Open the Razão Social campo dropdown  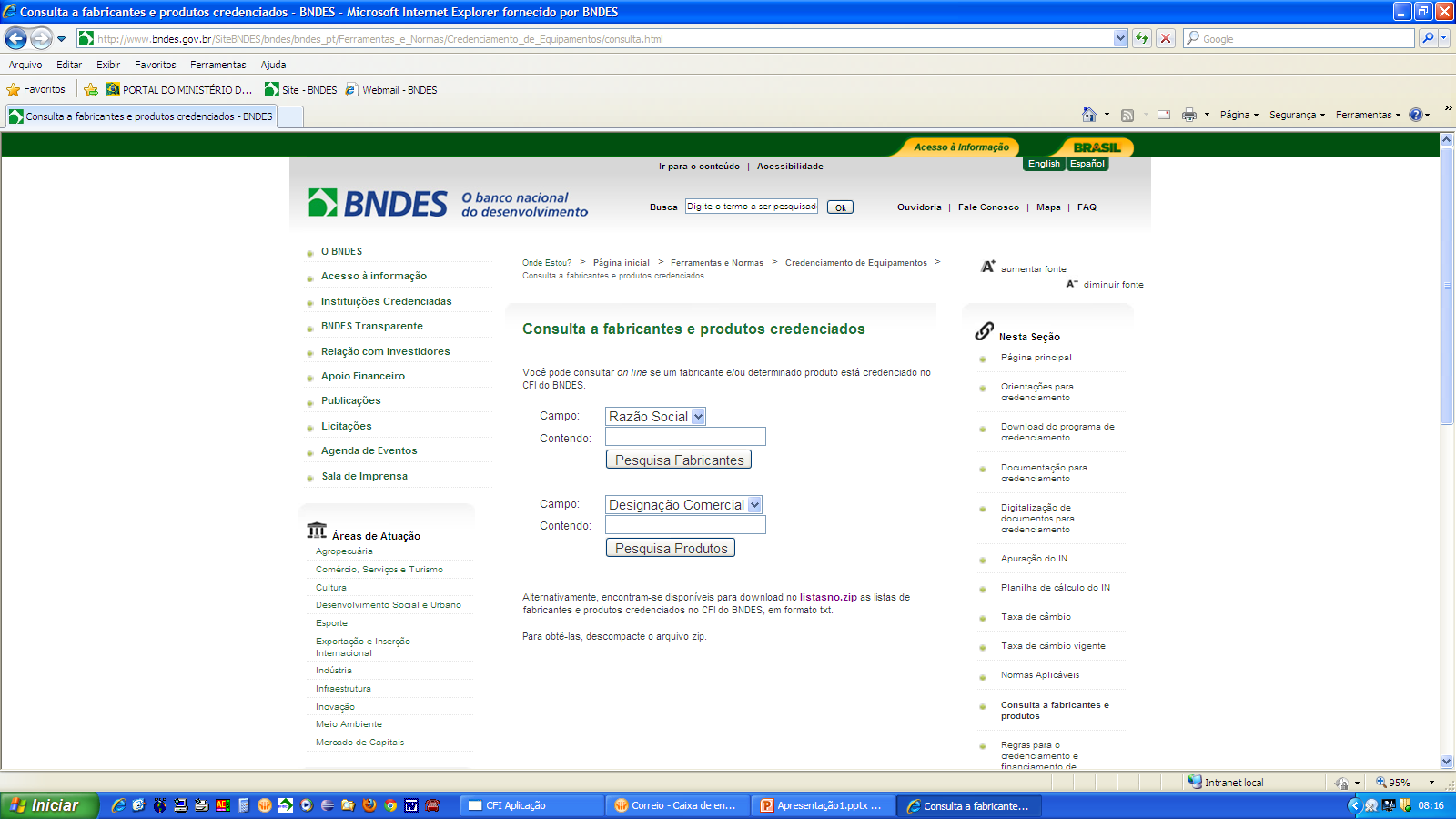(698, 416)
